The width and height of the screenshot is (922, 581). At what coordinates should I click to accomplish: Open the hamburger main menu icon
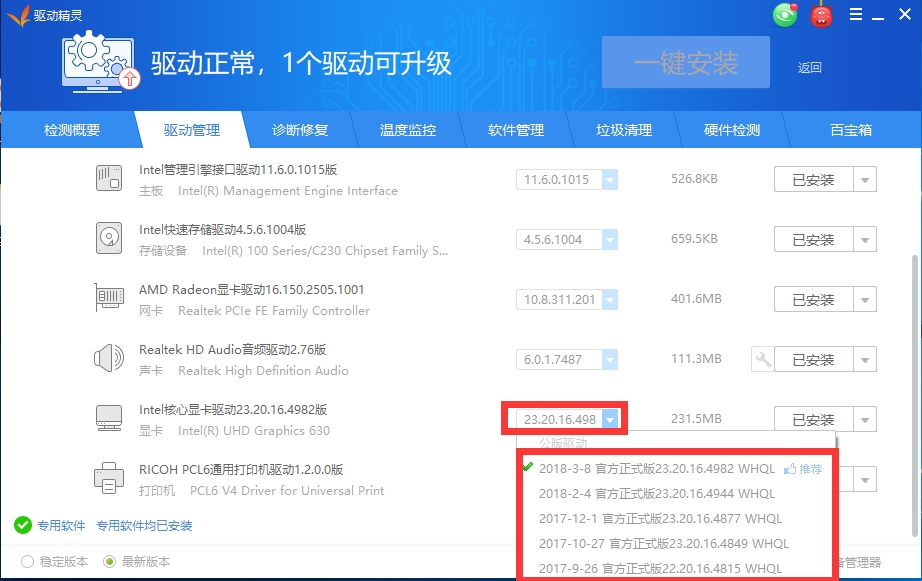point(856,14)
